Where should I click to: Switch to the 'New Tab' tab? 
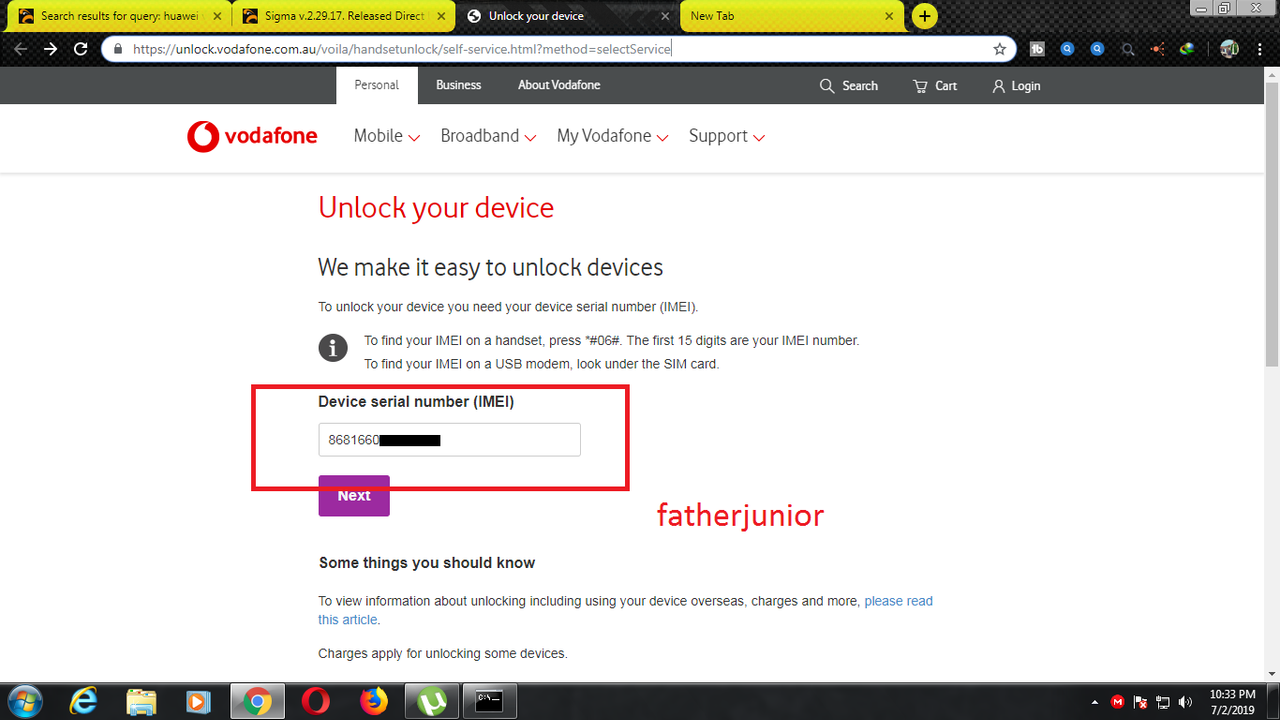790,16
